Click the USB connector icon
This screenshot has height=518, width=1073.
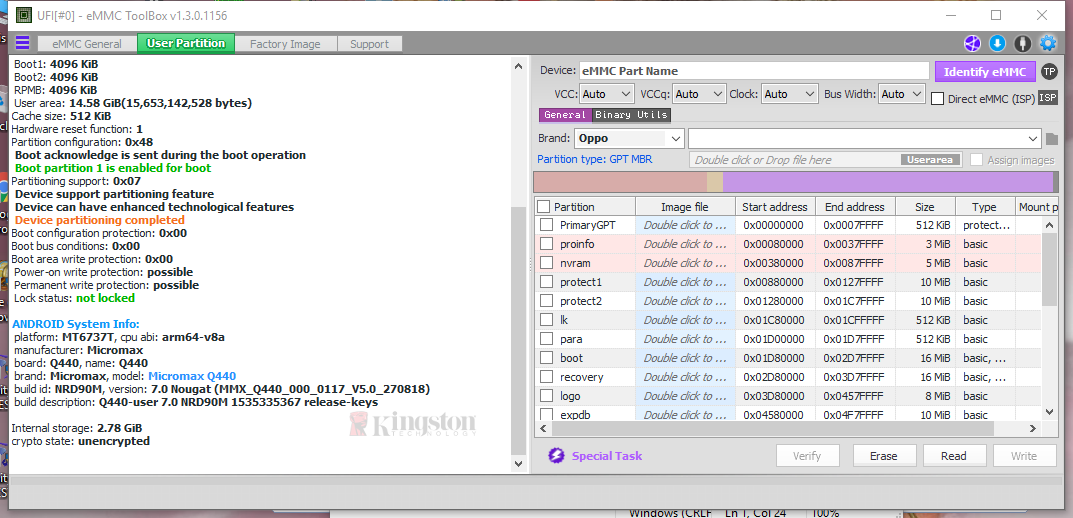point(1023,44)
